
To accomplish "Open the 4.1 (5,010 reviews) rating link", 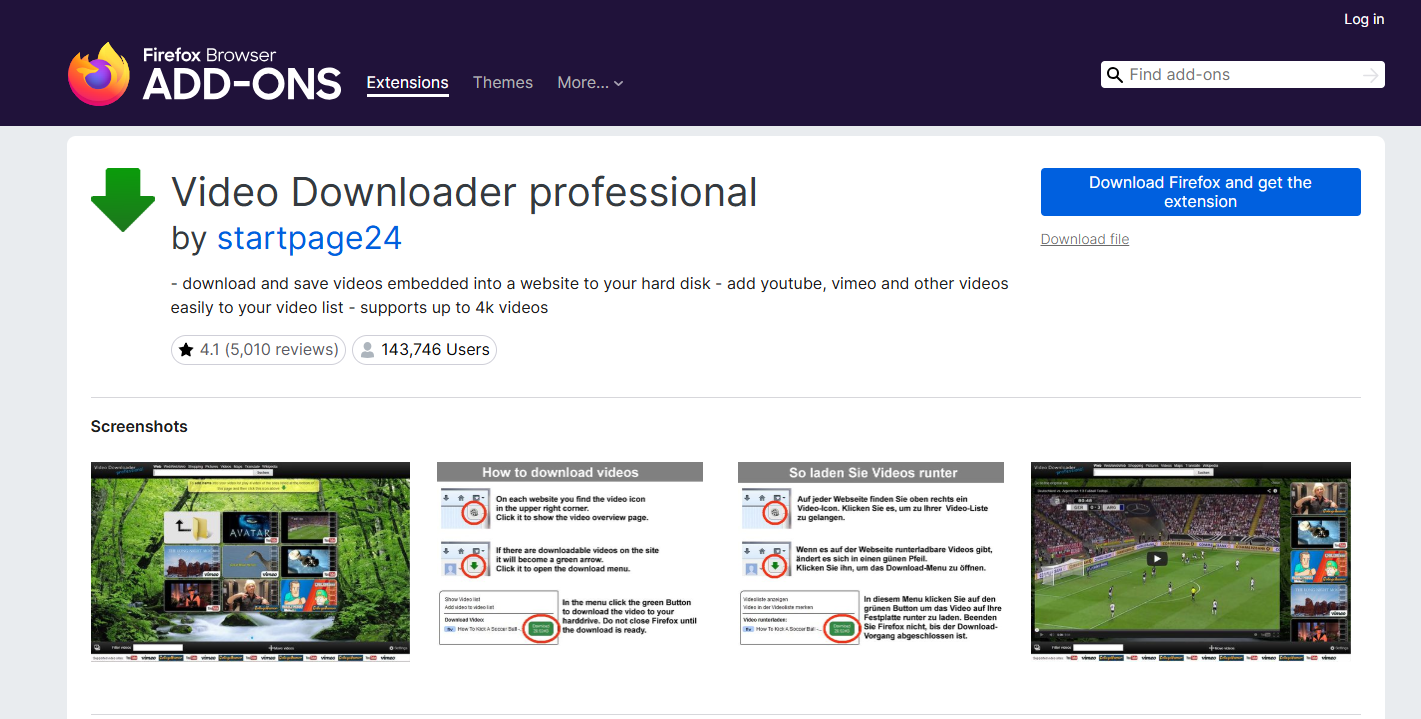I will click(259, 350).
